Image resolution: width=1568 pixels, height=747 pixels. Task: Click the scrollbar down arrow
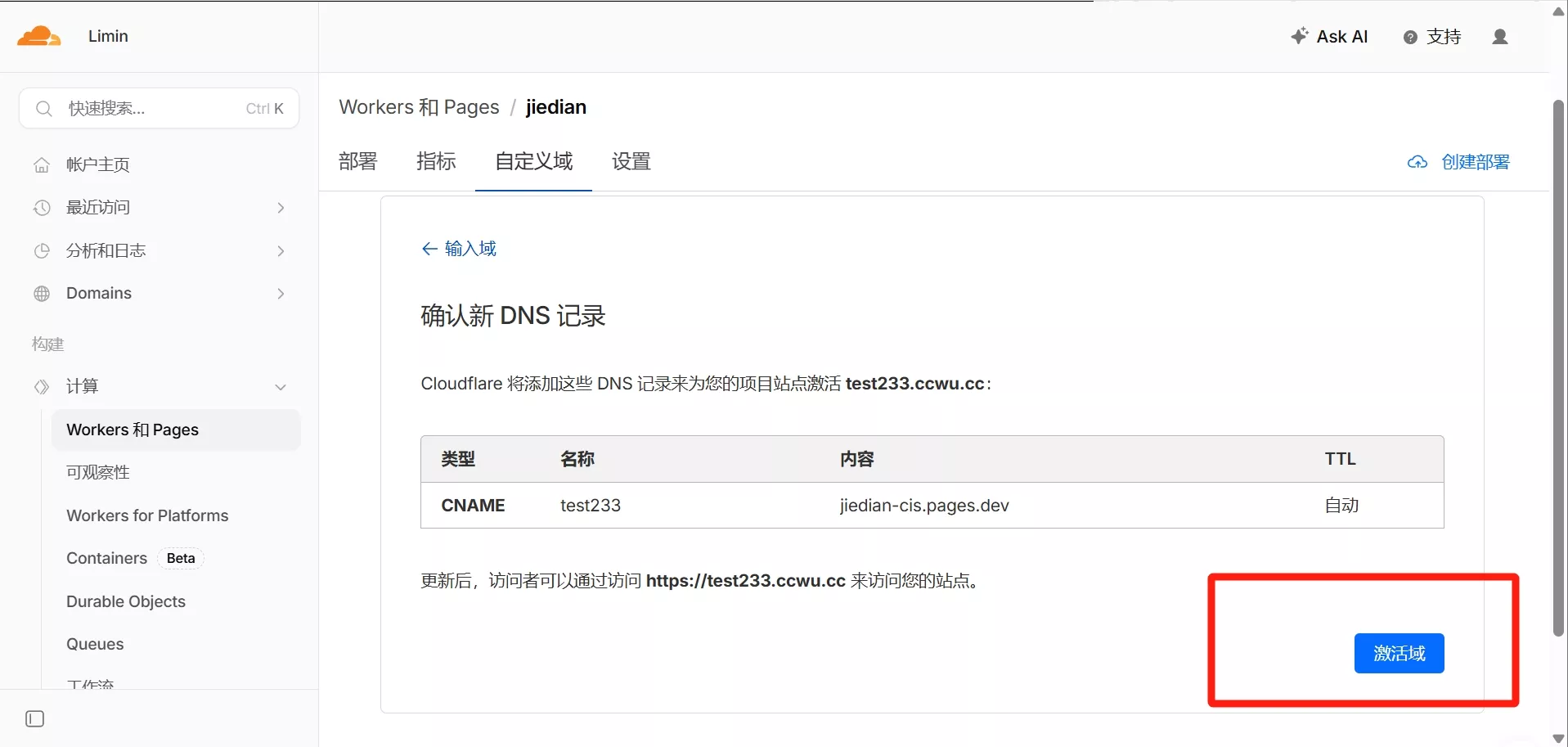click(1558, 738)
